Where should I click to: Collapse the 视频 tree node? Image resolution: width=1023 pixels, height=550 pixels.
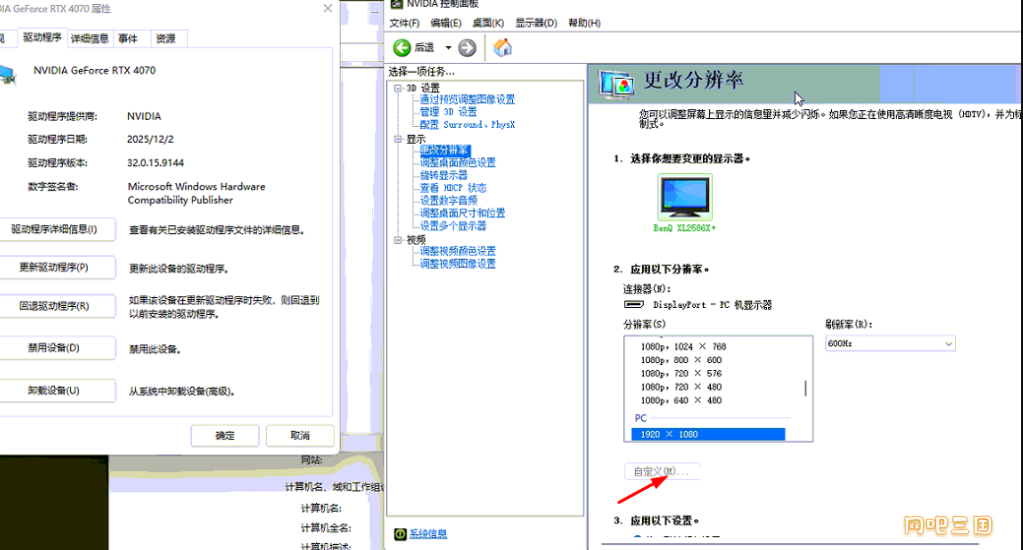pos(397,240)
